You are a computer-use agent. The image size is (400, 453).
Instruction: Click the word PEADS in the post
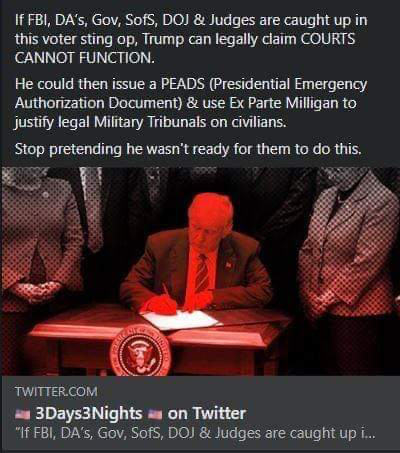182,84
